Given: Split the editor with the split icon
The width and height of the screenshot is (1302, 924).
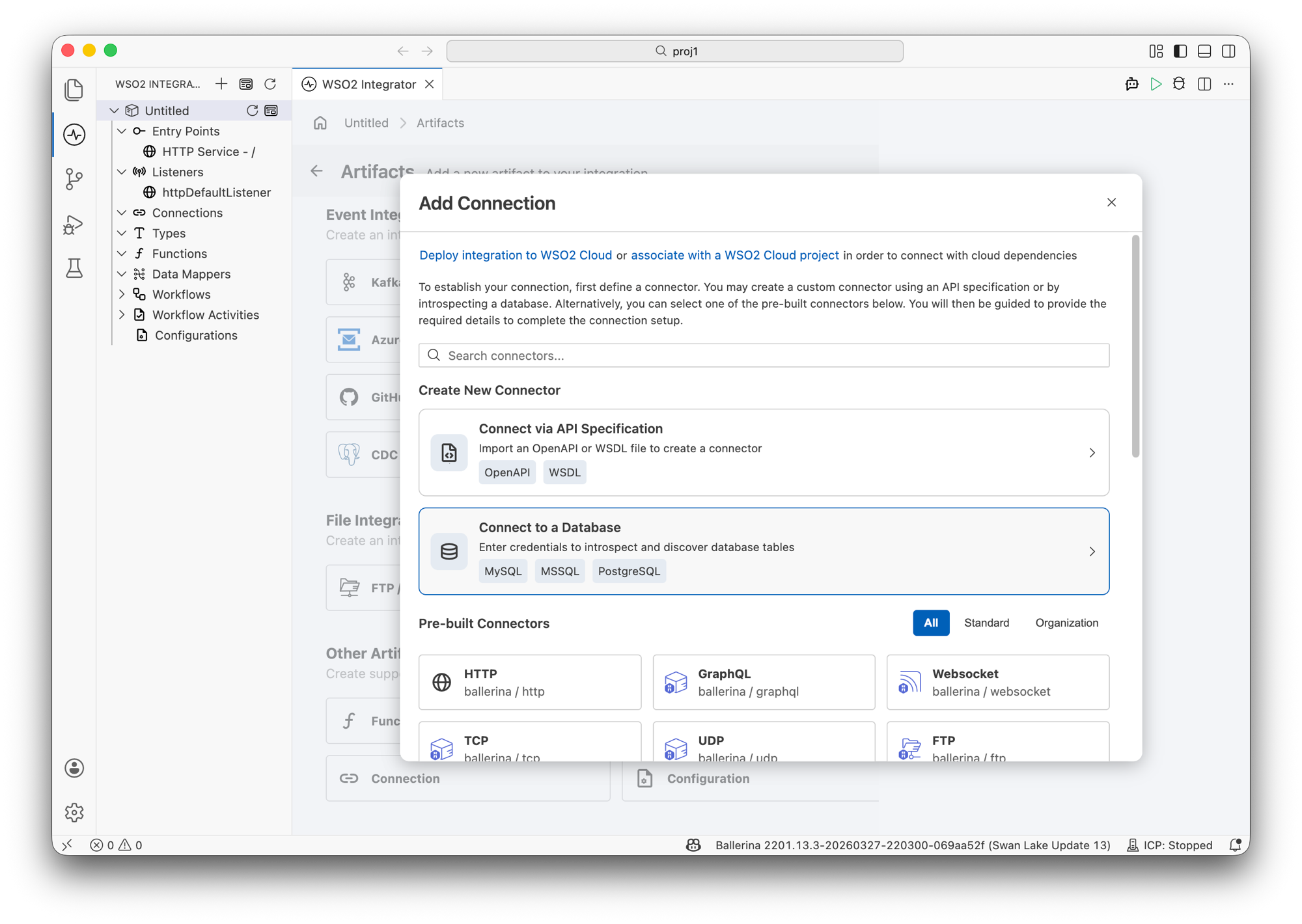Looking at the screenshot, I should 1204,84.
